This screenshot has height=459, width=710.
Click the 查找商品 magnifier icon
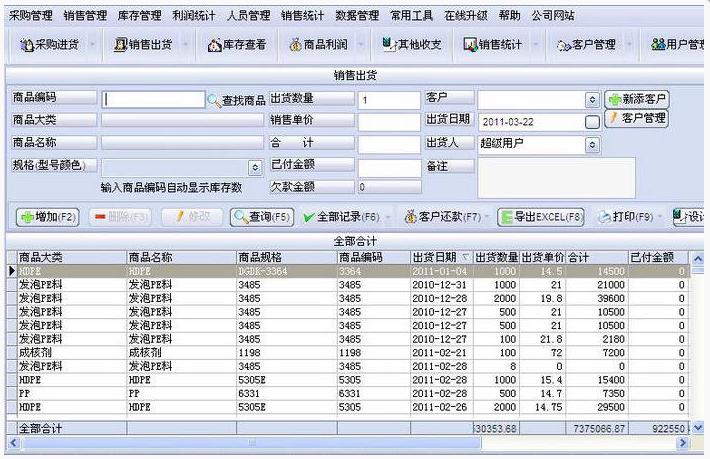213,100
